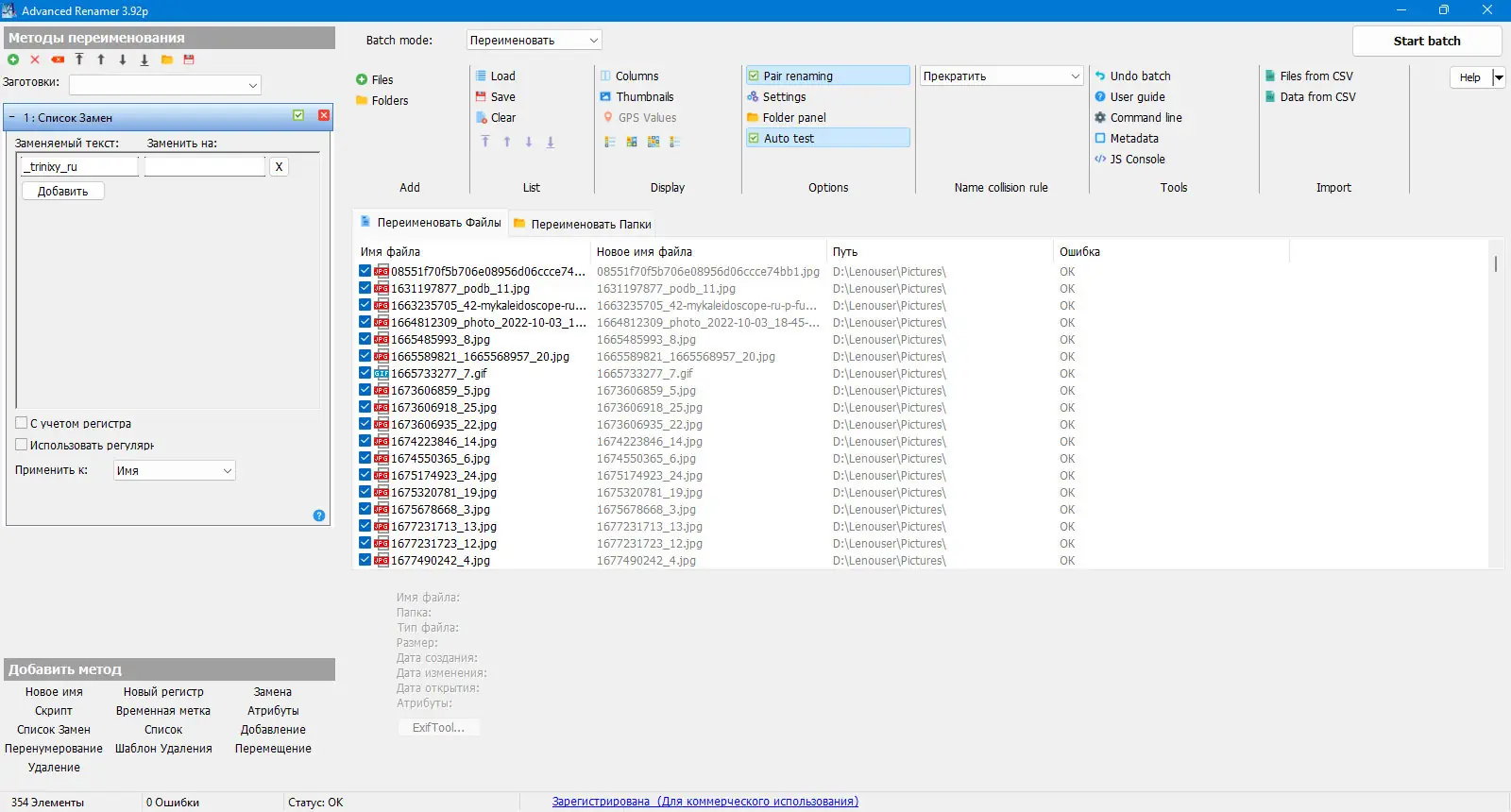Open program Settings
The image size is (1511, 812).
coord(776,96)
